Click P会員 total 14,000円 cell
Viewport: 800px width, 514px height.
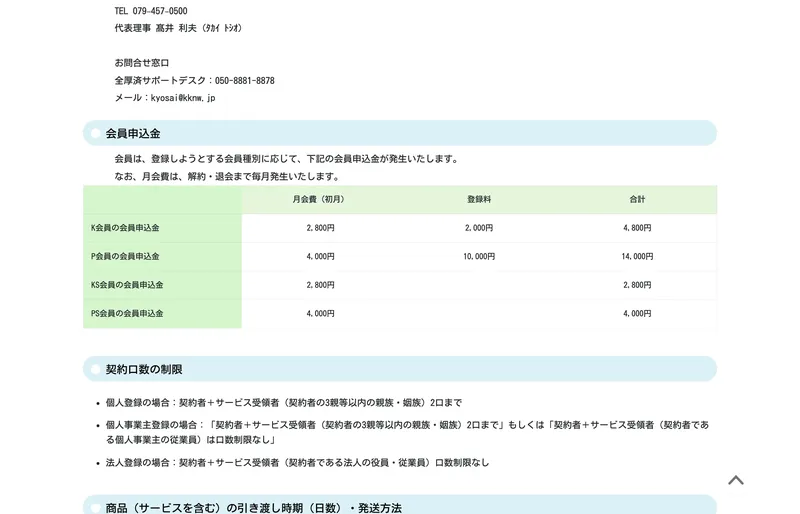pyautogui.click(x=637, y=257)
